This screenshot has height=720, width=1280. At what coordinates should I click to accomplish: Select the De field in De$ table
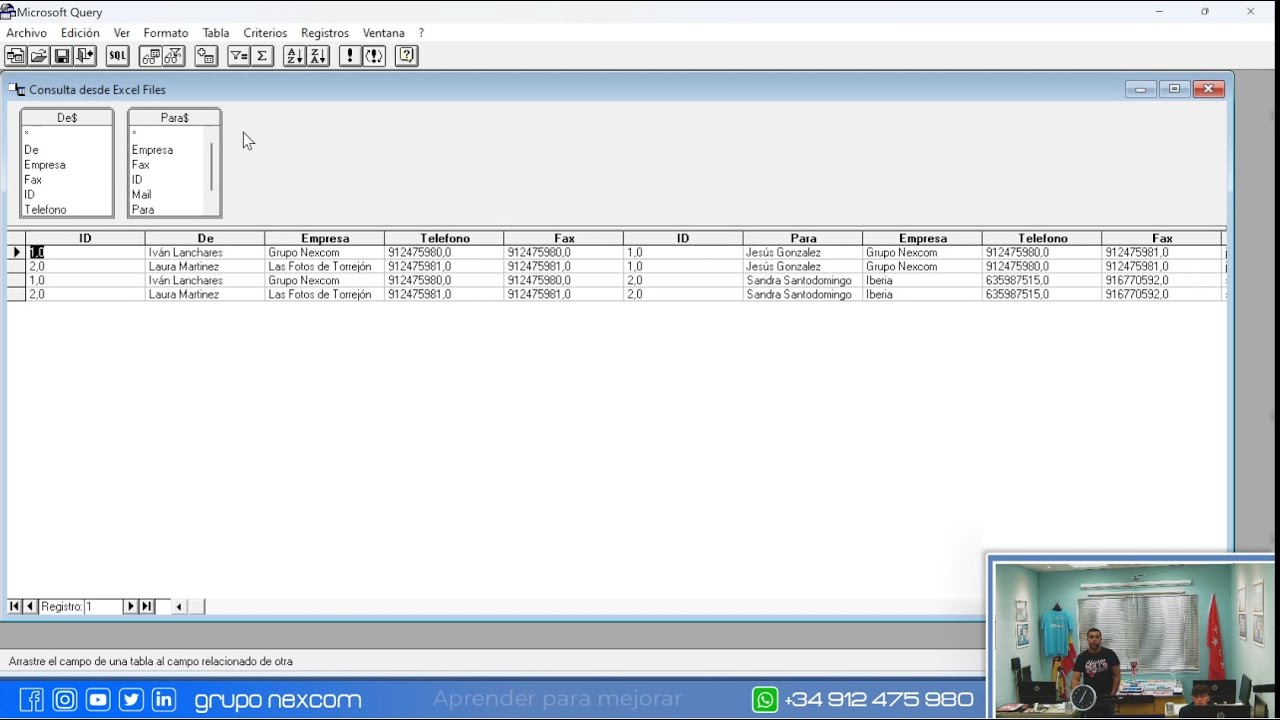click(x=31, y=150)
